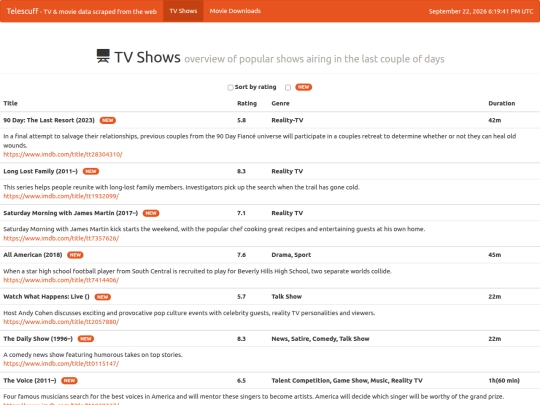The image size is (540, 405).
Task: Select title 90 Day: The Last Resort (2023)
Action: [x=49, y=120]
